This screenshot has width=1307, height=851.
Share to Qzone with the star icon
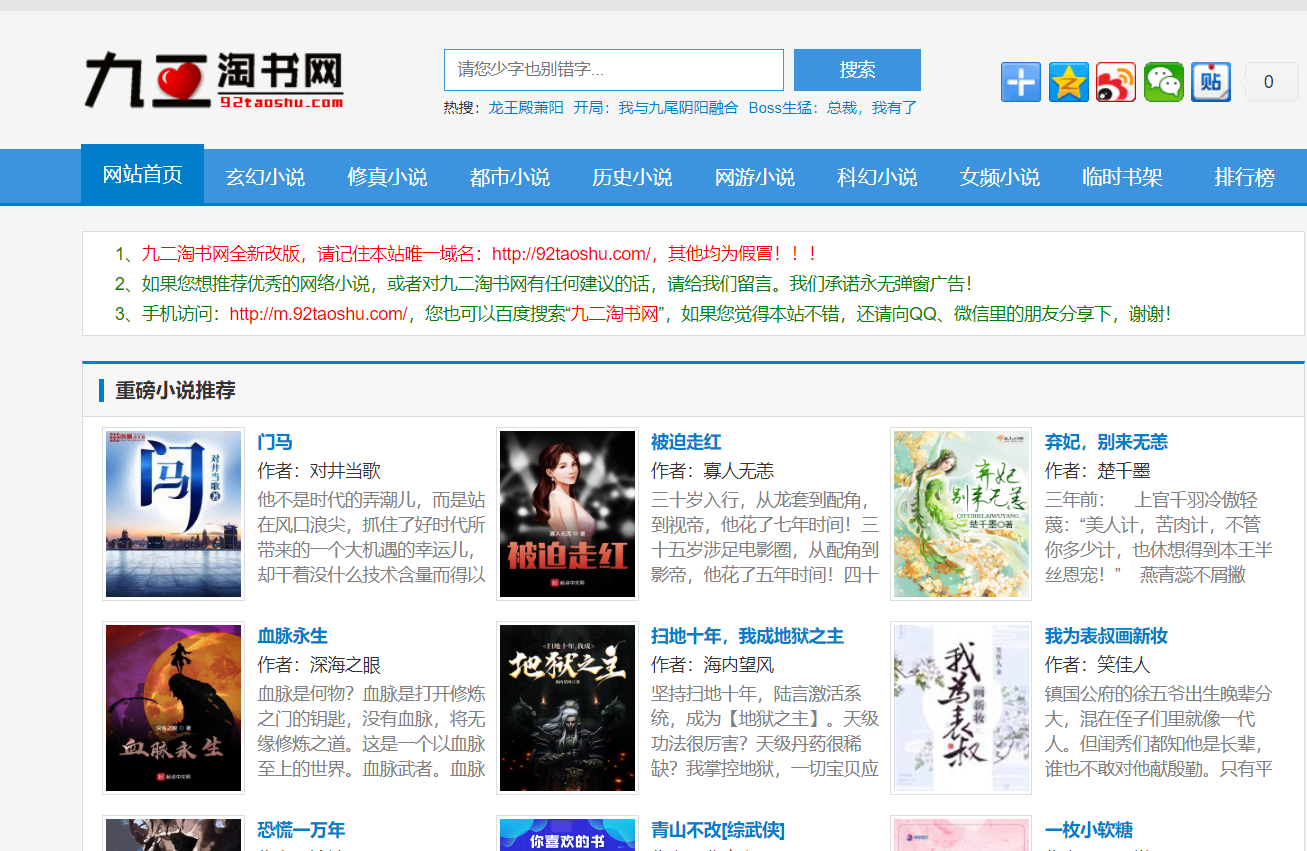[1069, 82]
